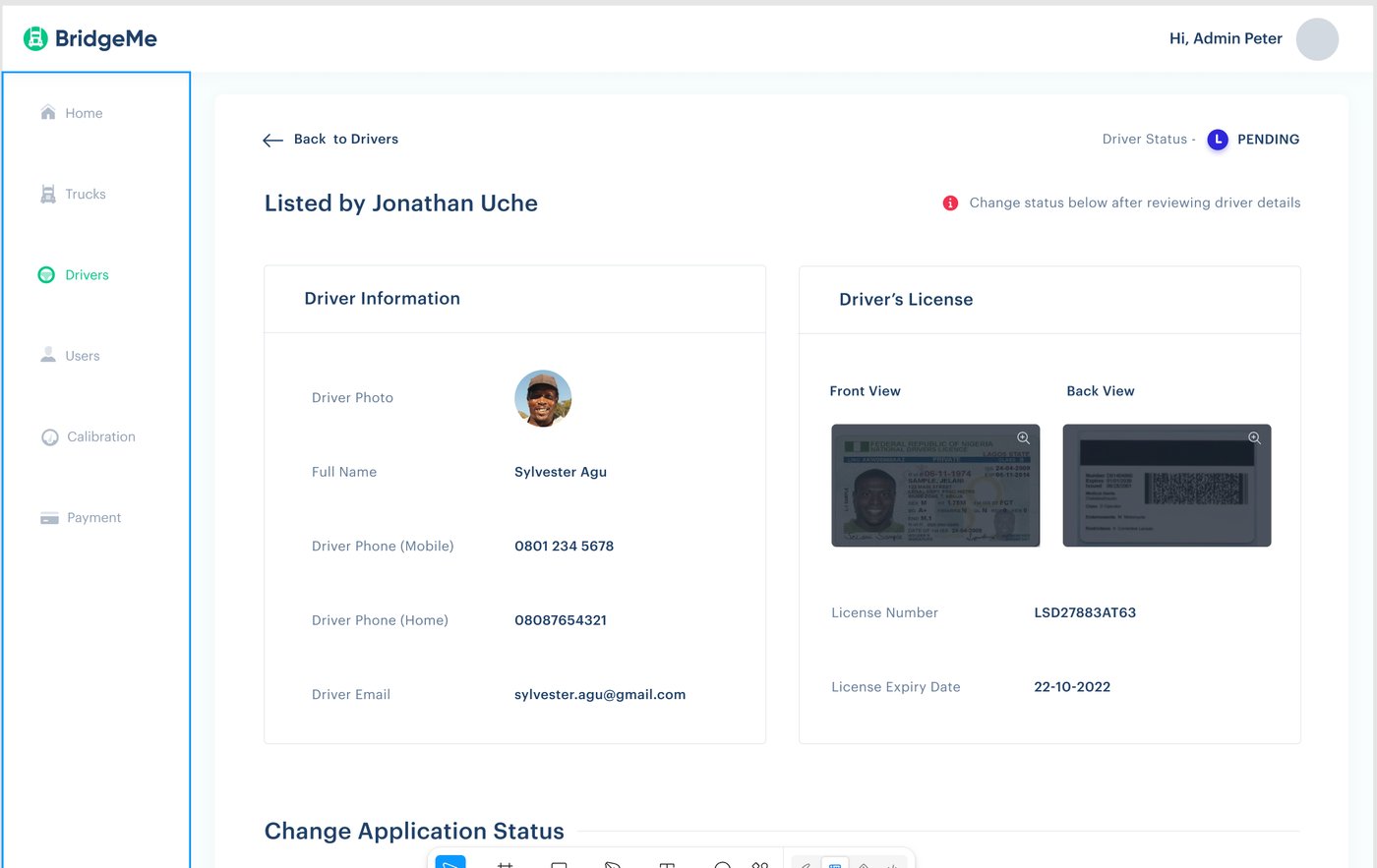Image resolution: width=1377 pixels, height=868 pixels.
Task: Click the Front View label
Action: pos(865,391)
